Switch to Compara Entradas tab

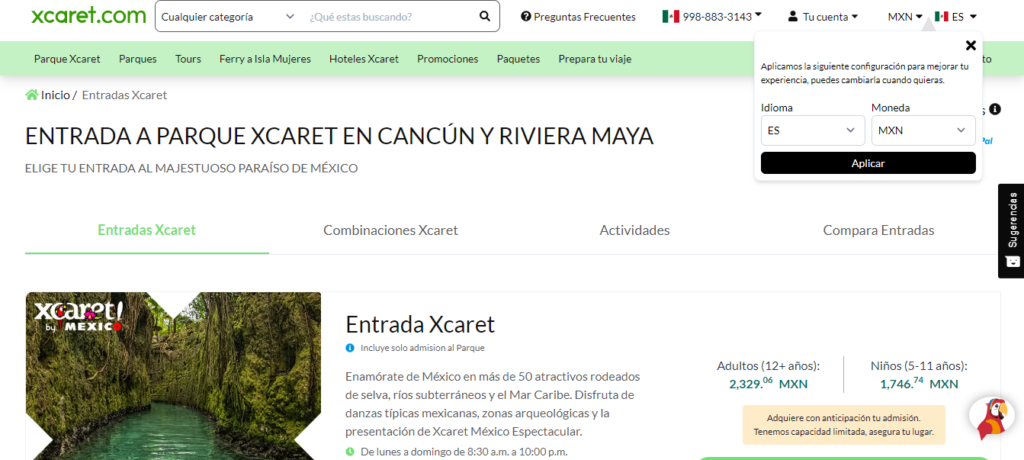(878, 230)
